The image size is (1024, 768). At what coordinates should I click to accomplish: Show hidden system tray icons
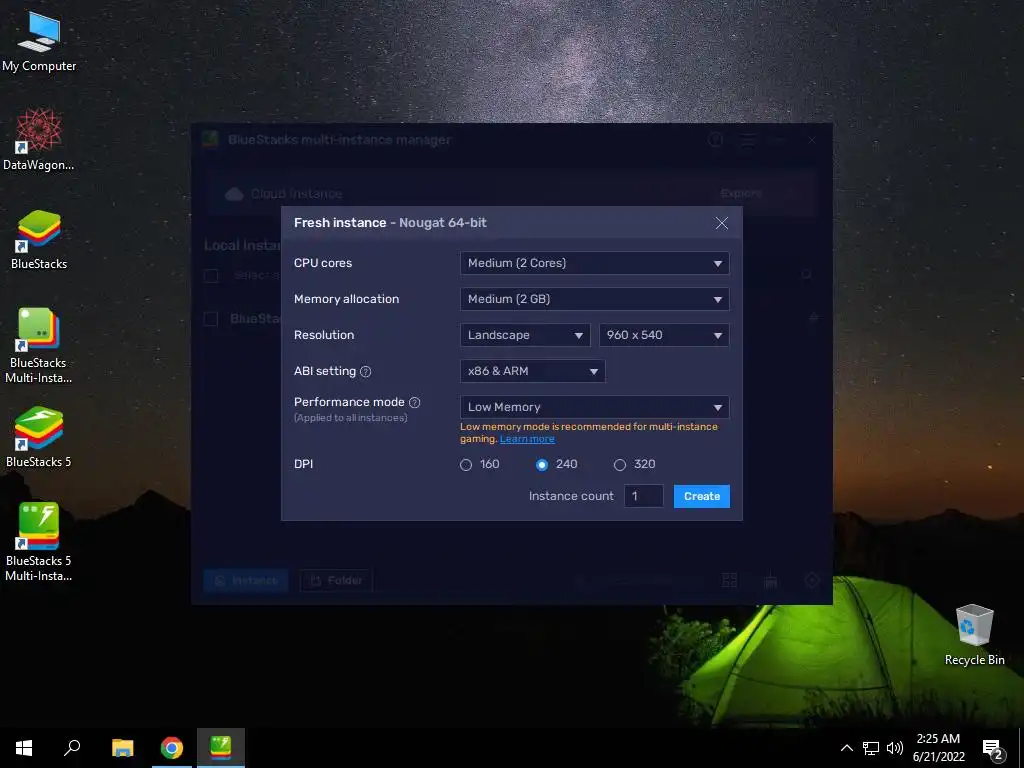click(x=846, y=748)
